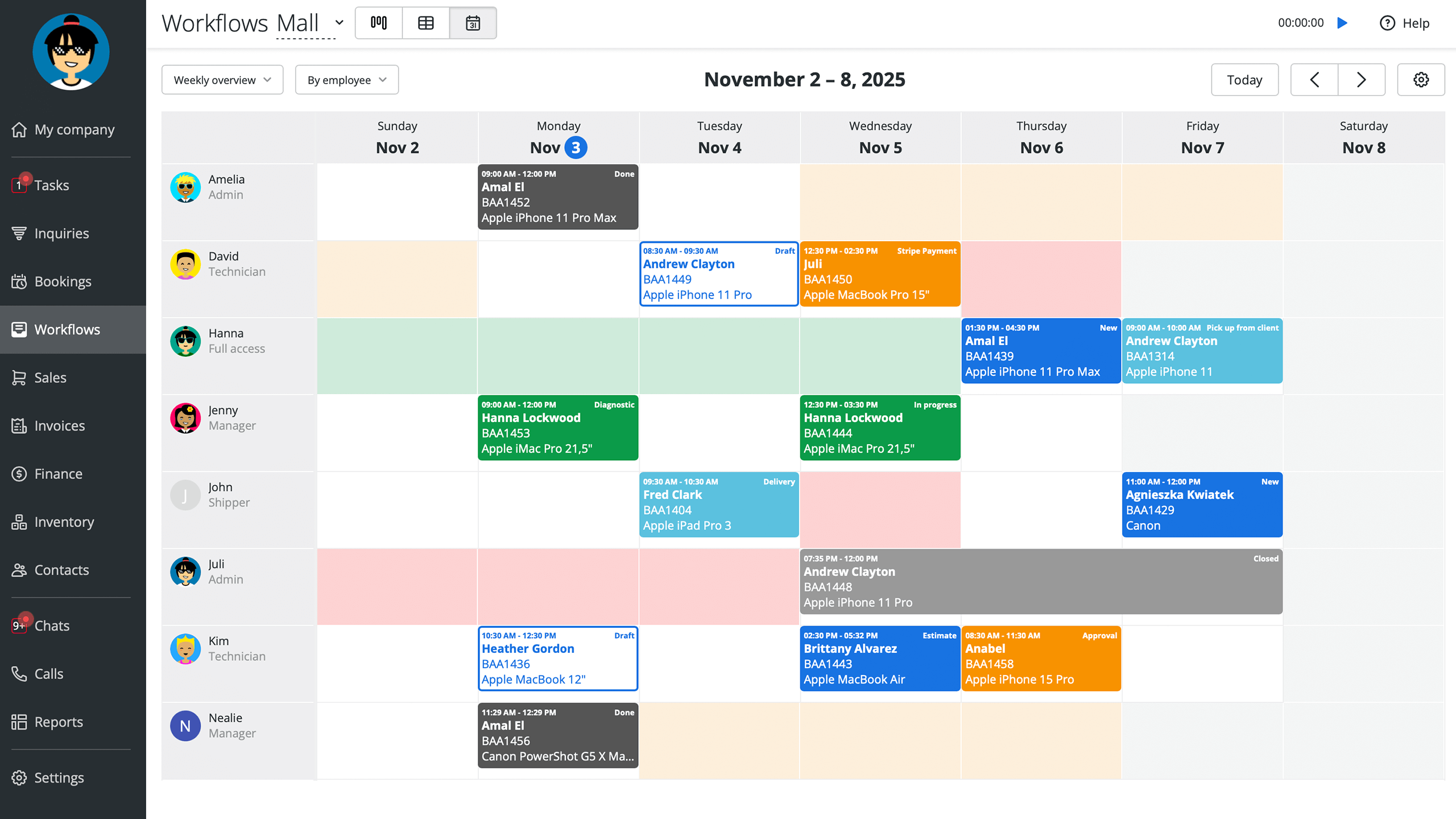
Task: Click Hanna's green Tuesday schedule cell
Action: point(719,355)
